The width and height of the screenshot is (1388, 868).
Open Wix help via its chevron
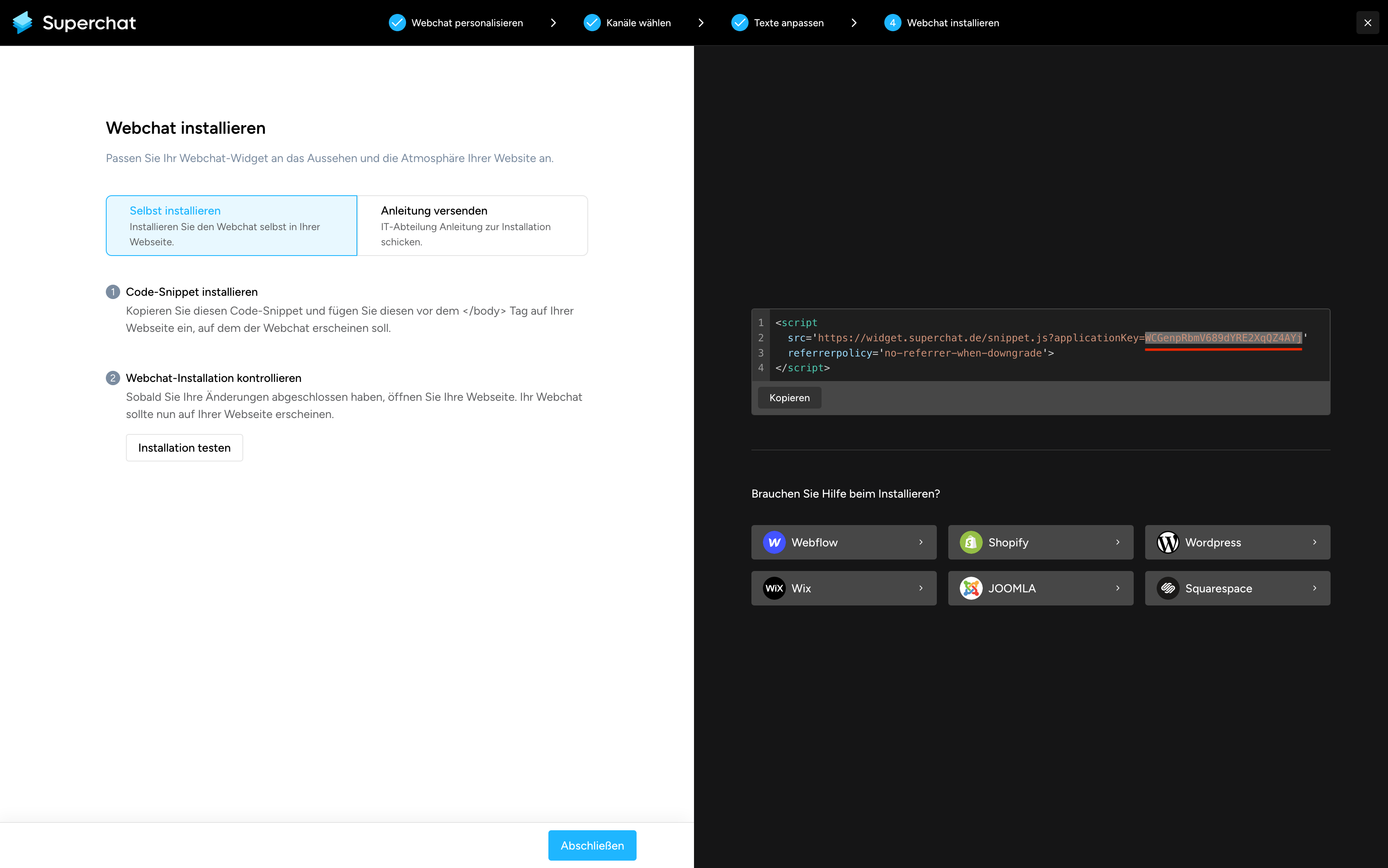click(921, 588)
